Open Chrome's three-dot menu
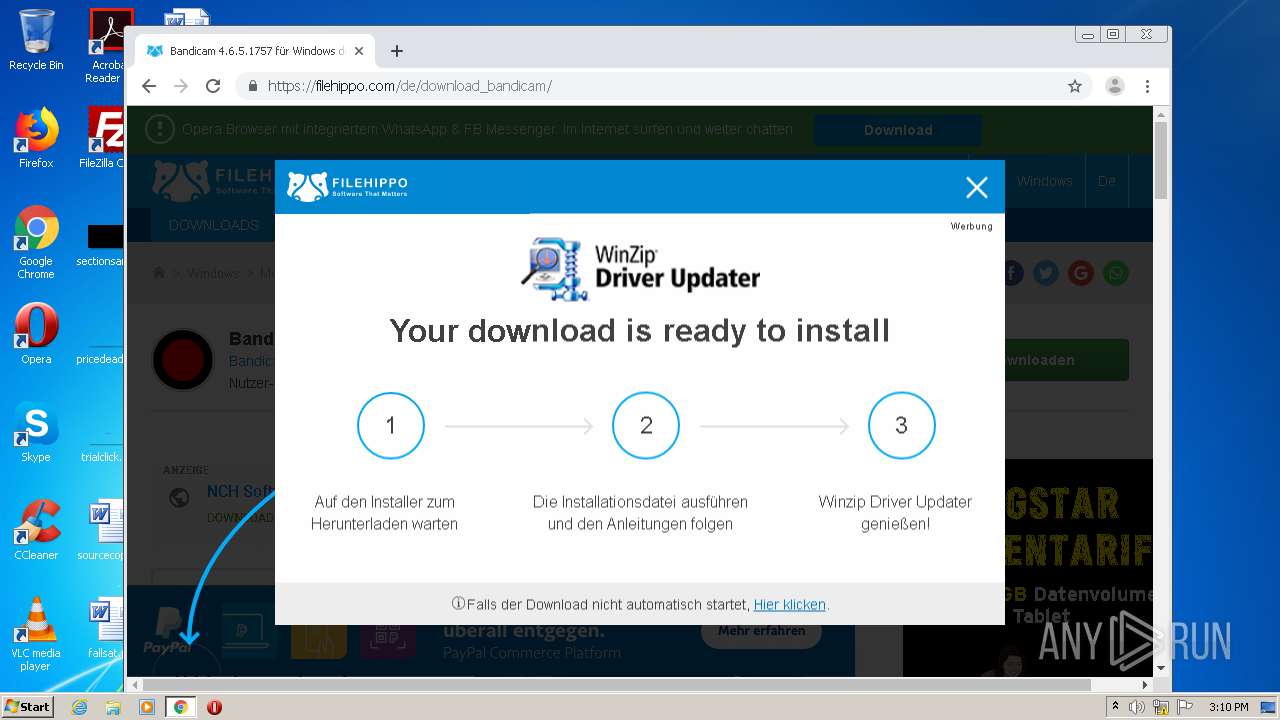Image resolution: width=1280 pixels, height=720 pixels. pos(1148,86)
